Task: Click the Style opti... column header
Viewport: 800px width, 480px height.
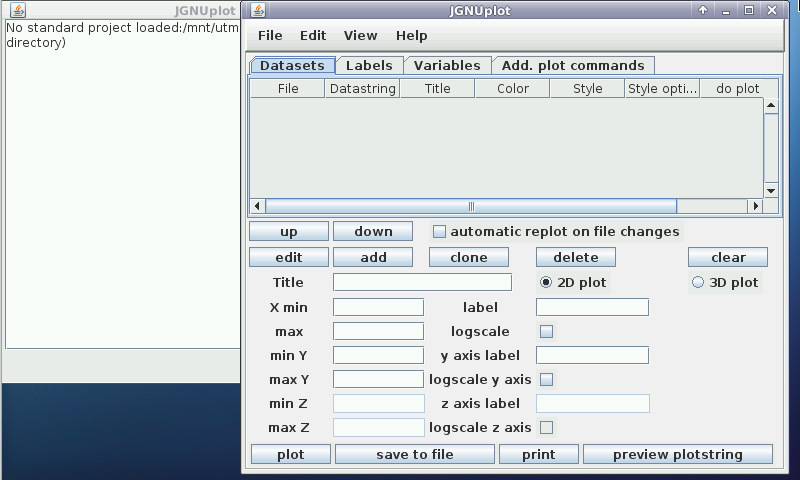Action: (x=662, y=88)
